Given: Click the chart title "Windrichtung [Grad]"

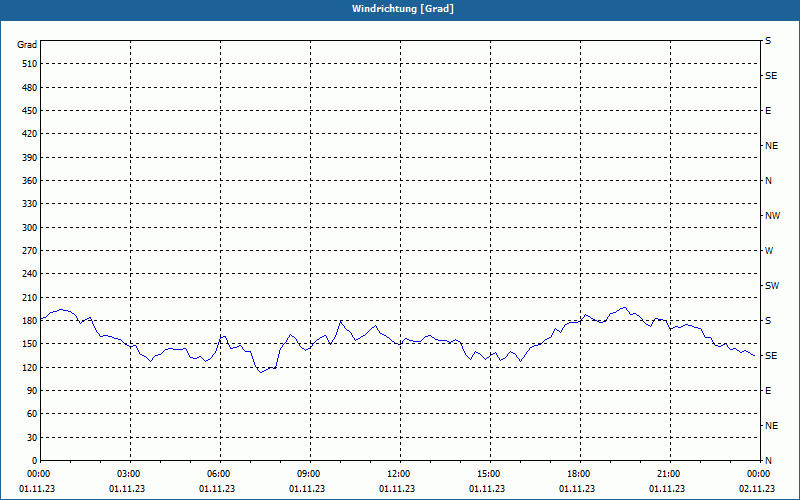Looking at the screenshot, I should tap(403, 9).
